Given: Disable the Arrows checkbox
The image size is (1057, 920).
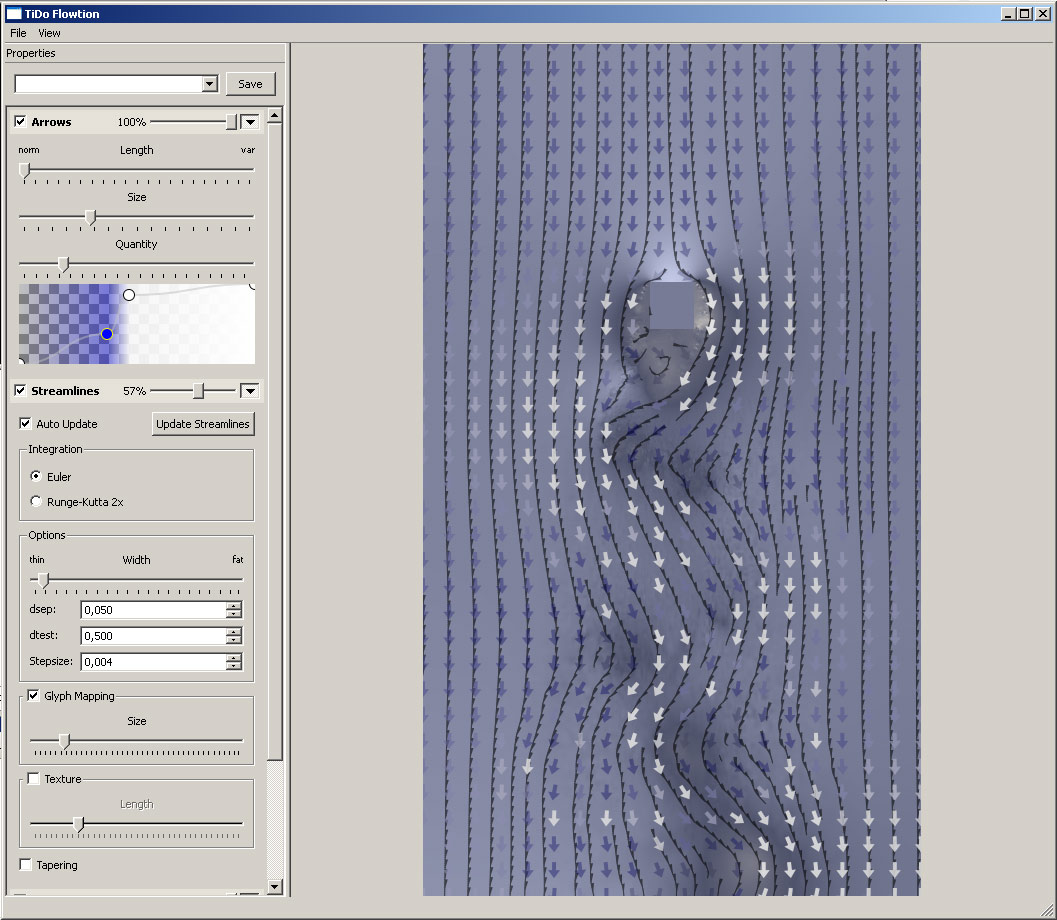Looking at the screenshot, I should click(21, 122).
